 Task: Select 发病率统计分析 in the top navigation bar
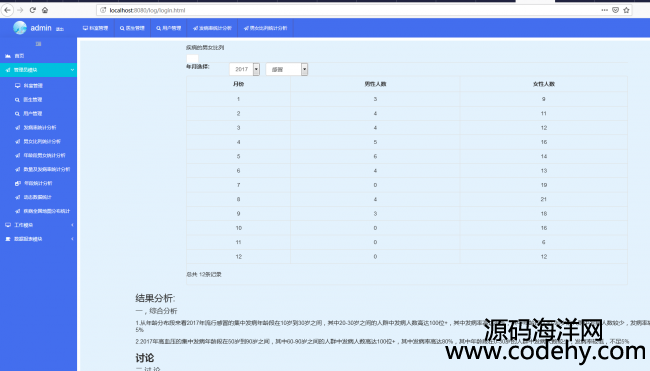[212, 28]
